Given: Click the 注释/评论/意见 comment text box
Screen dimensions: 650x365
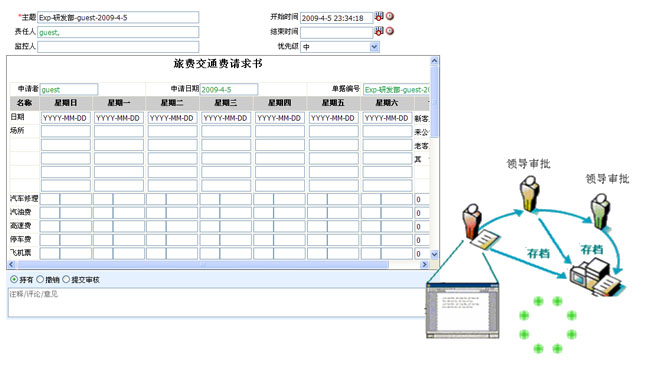Looking at the screenshot, I should pos(218,303).
